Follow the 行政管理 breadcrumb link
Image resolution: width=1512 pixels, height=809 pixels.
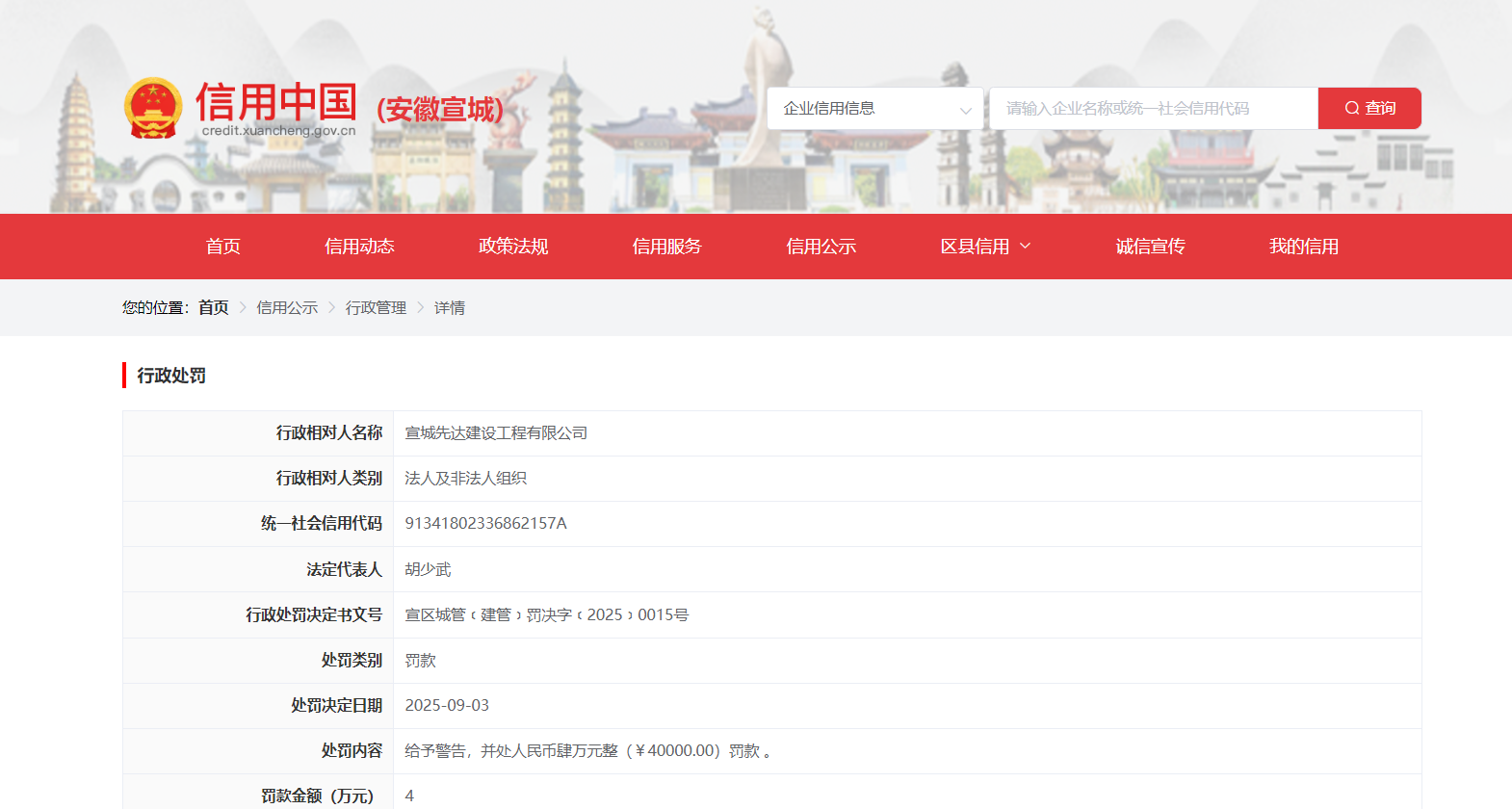376,308
